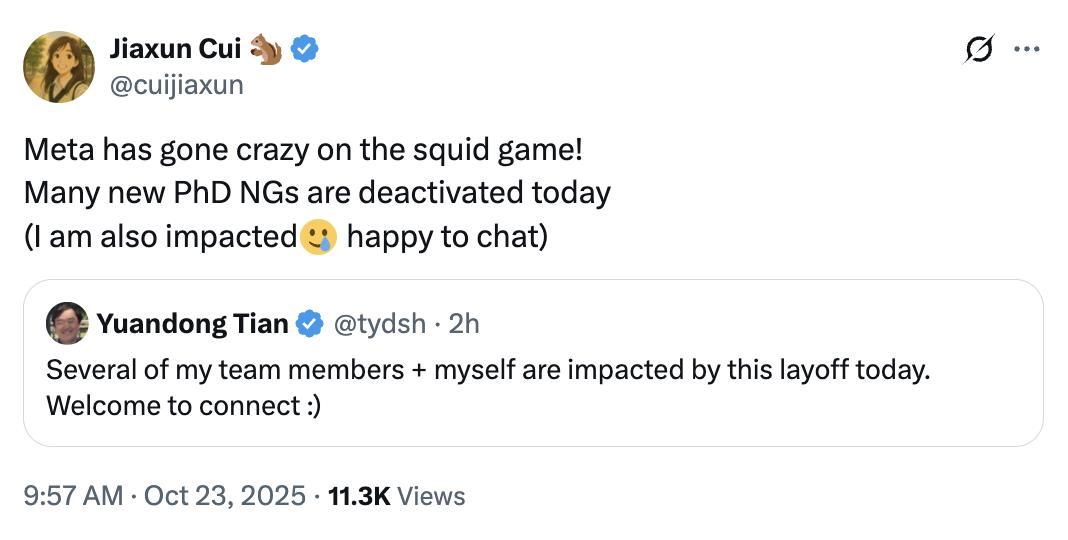The height and width of the screenshot is (540, 1068).
Task: Click the verified badge beside Jiaxun Cui
Action: [304, 47]
